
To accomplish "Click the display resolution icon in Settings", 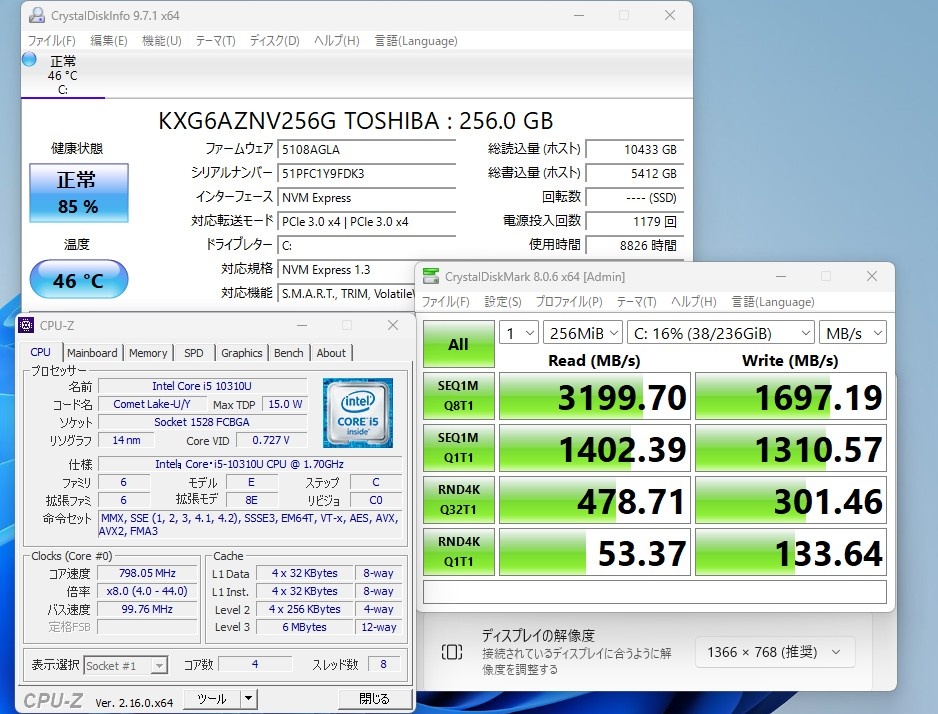I will pyautogui.click(x=452, y=652).
